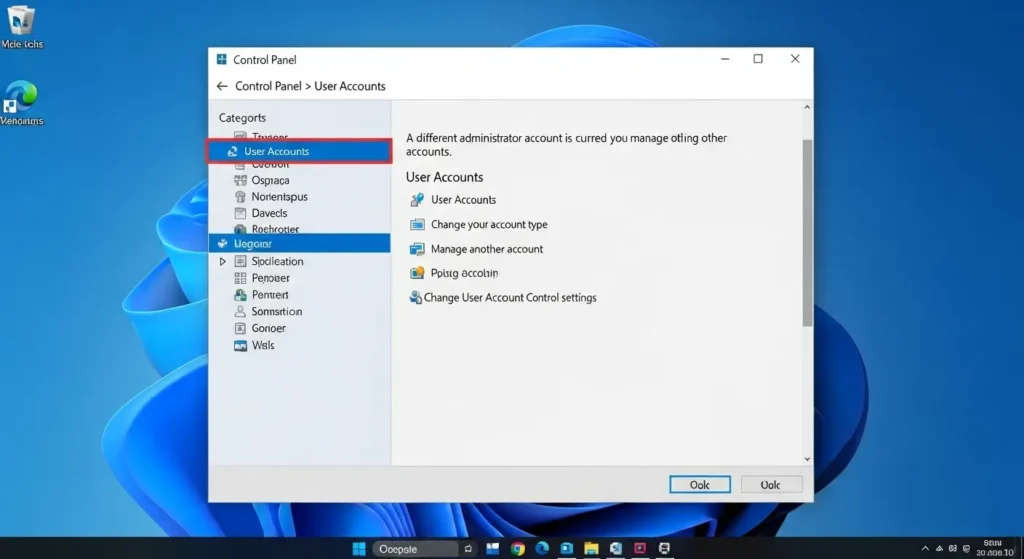Click the highlighted Ook button
1024x559 pixels.
(699, 485)
